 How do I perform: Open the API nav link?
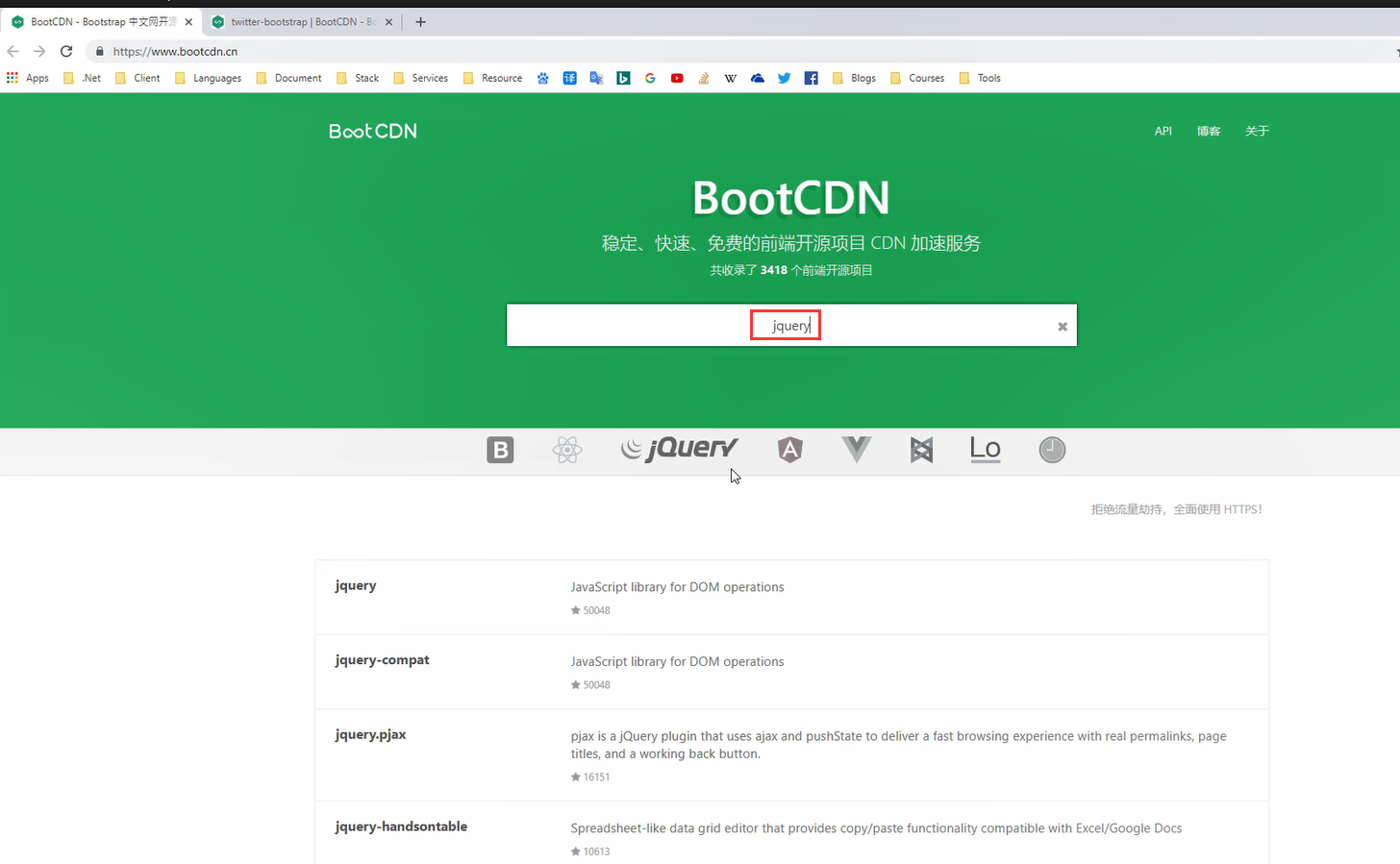point(1163,131)
